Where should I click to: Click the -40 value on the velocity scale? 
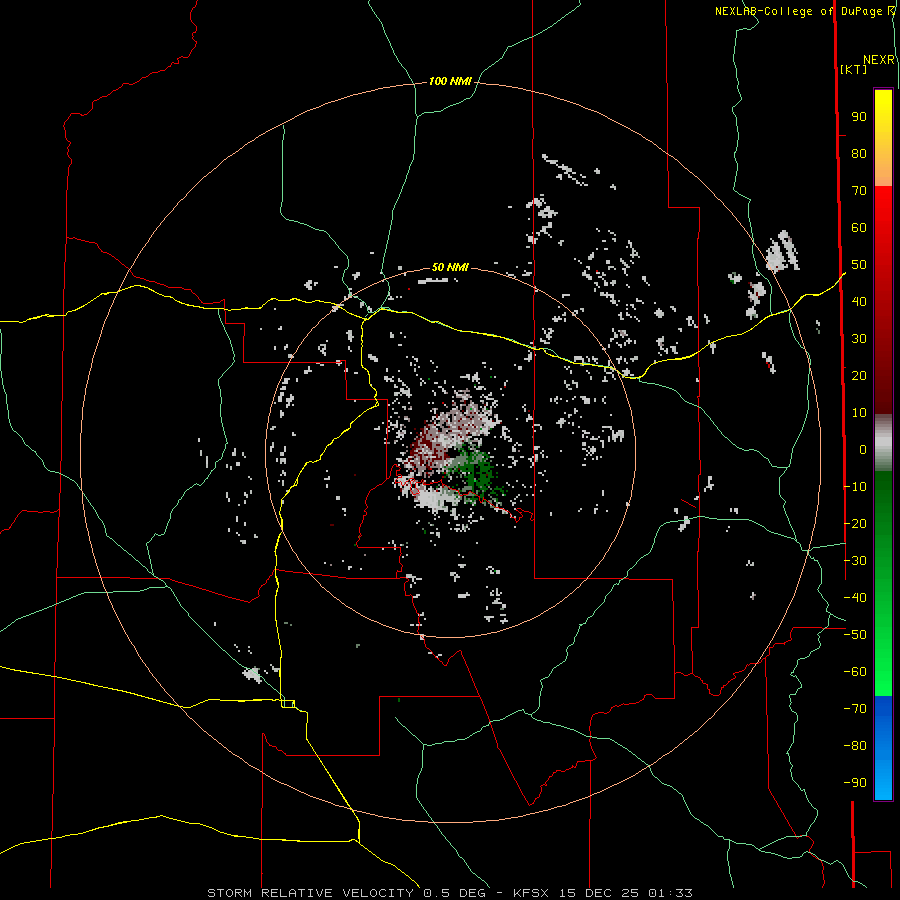point(855,598)
